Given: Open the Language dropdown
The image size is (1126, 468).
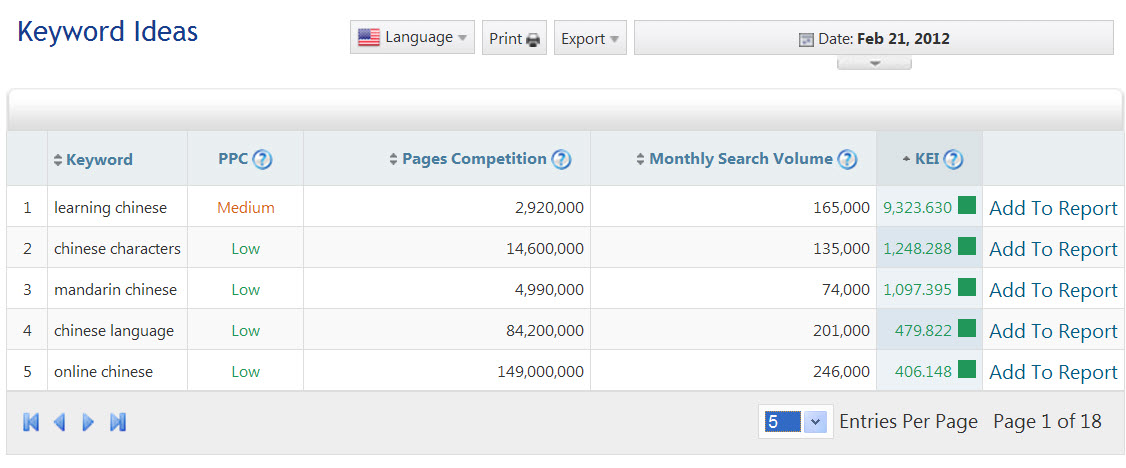Looking at the screenshot, I should pos(412,38).
